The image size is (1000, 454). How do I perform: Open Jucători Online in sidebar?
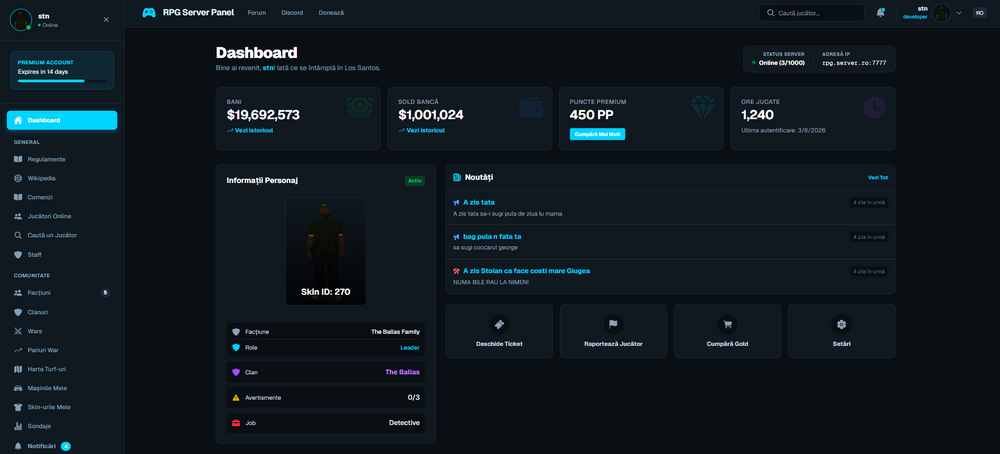click(x=62, y=216)
